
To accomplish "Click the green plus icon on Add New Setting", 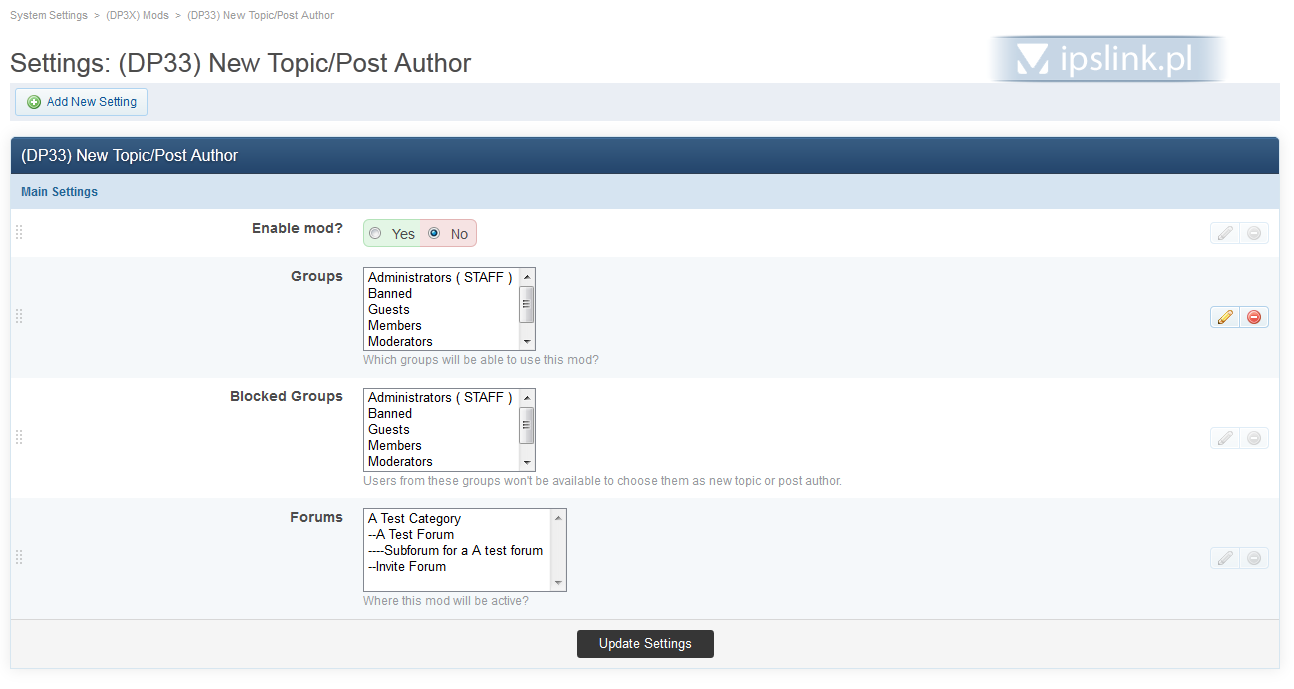I will 34,102.
